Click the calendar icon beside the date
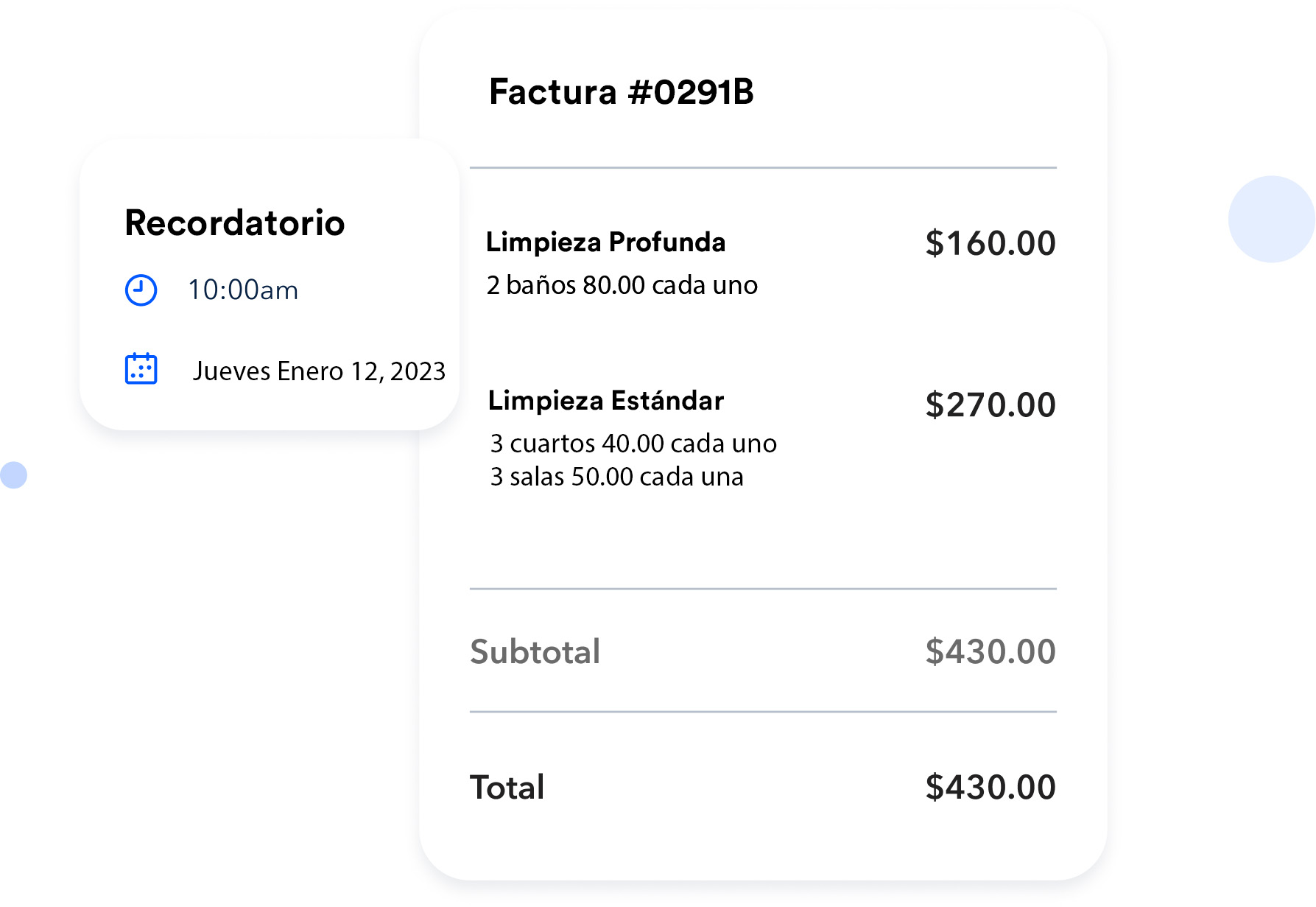This screenshot has width=1316, height=907. pos(141,368)
